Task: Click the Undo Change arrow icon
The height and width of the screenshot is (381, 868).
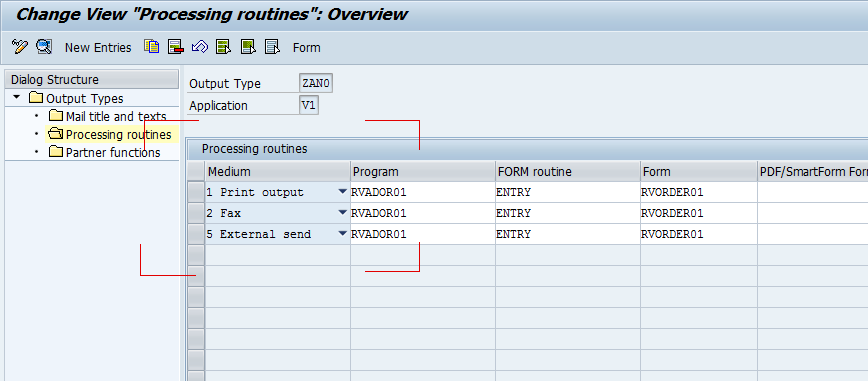Action: [x=200, y=47]
